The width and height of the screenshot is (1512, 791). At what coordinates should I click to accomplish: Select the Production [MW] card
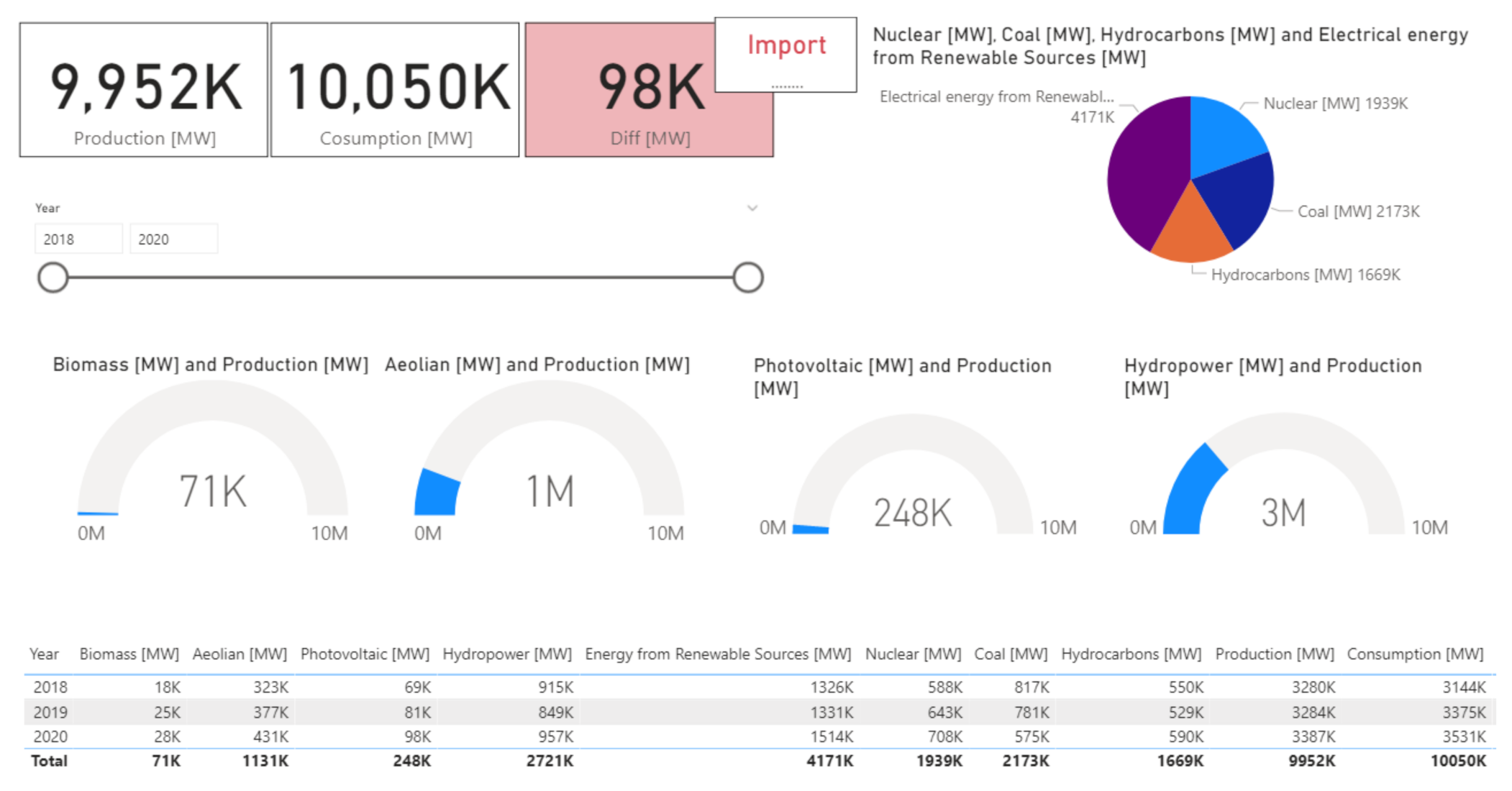pos(144,90)
